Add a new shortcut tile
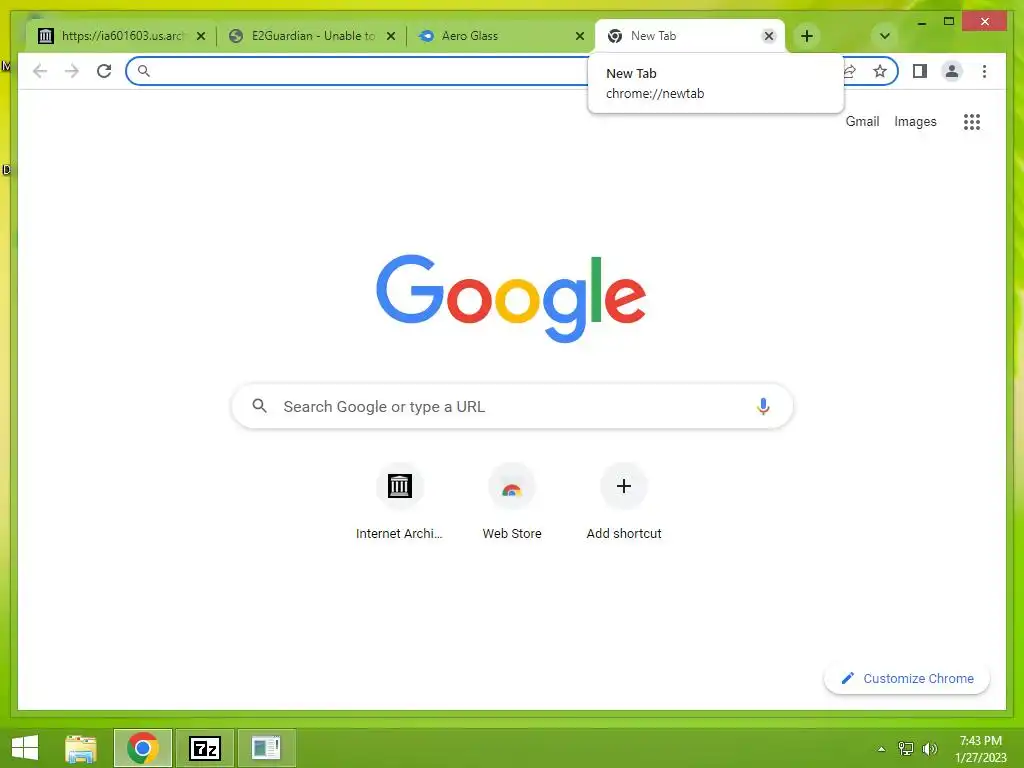Viewport: 1024px width, 768px height. [x=624, y=502]
